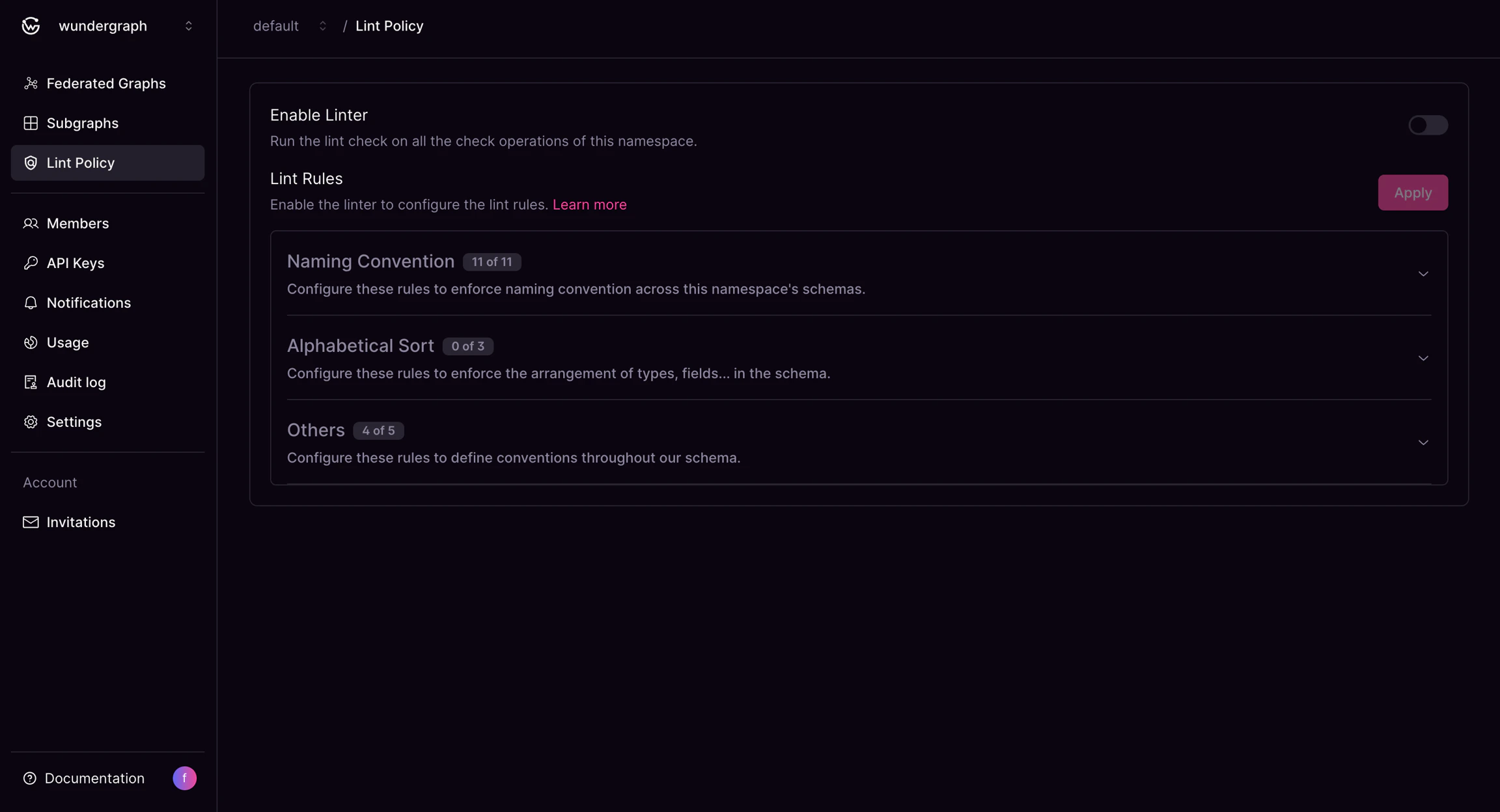Image resolution: width=1500 pixels, height=812 pixels.
Task: Expand the Alphabetical Sort rules section
Action: tap(1423, 359)
